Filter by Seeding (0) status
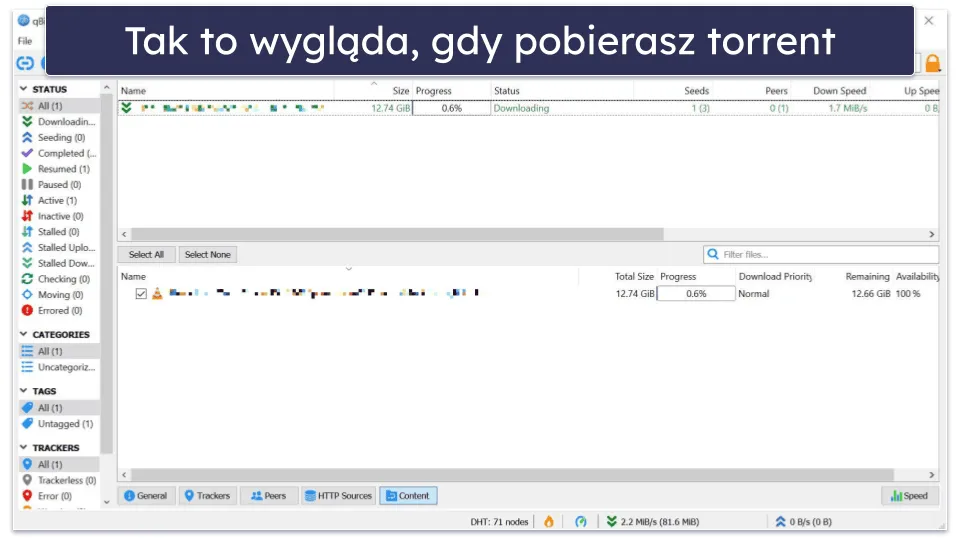960x540 pixels. [59, 137]
